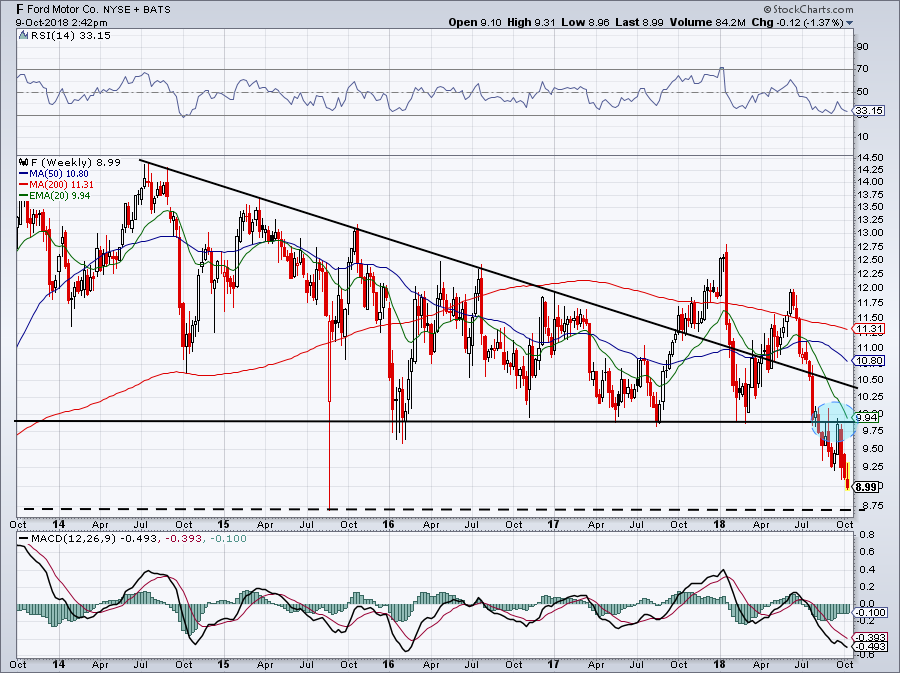
Task: Click the F (Weekly) 8.99 legend label
Action: [x=76, y=162]
